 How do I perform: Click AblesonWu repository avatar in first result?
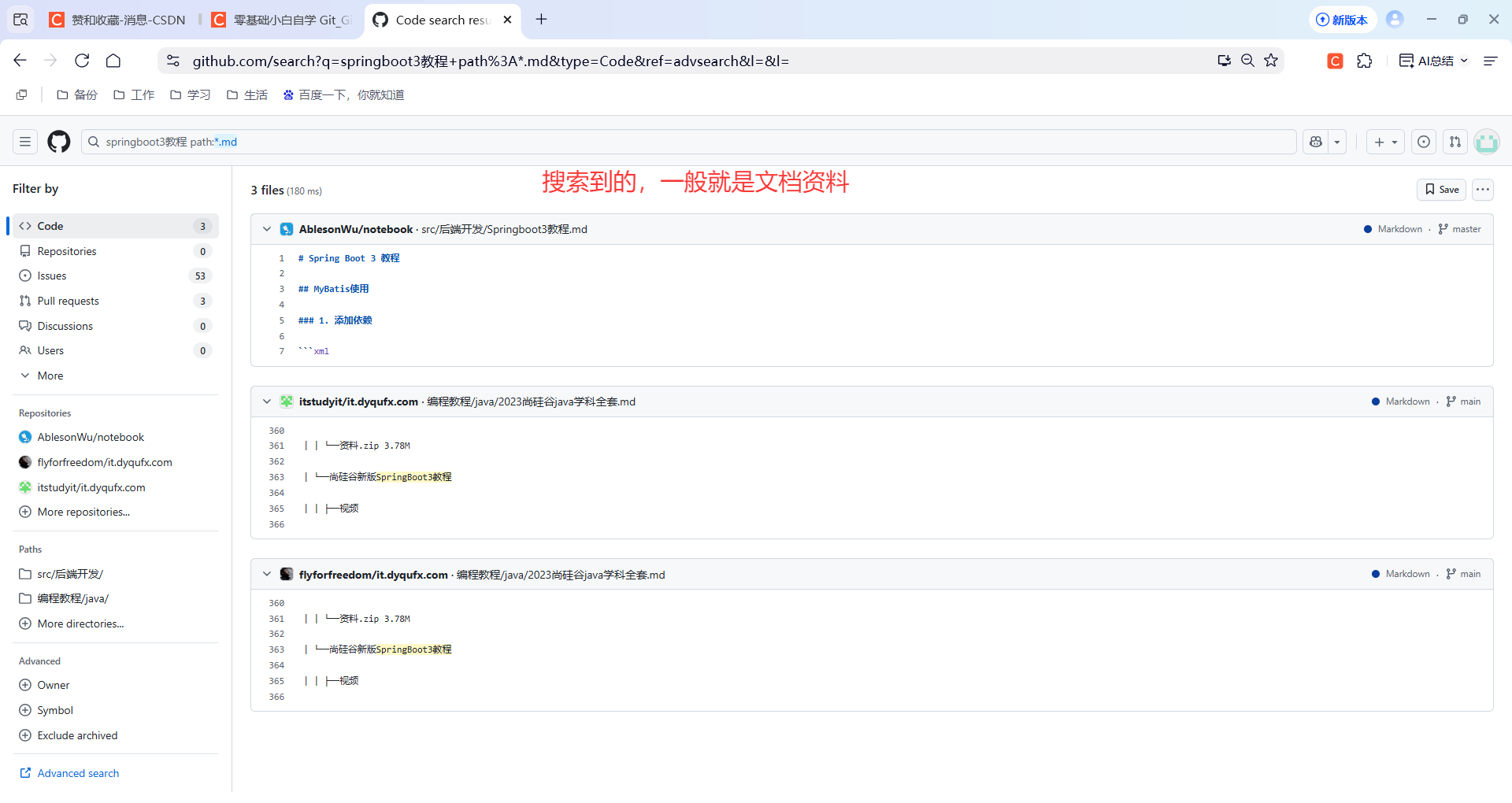[287, 229]
